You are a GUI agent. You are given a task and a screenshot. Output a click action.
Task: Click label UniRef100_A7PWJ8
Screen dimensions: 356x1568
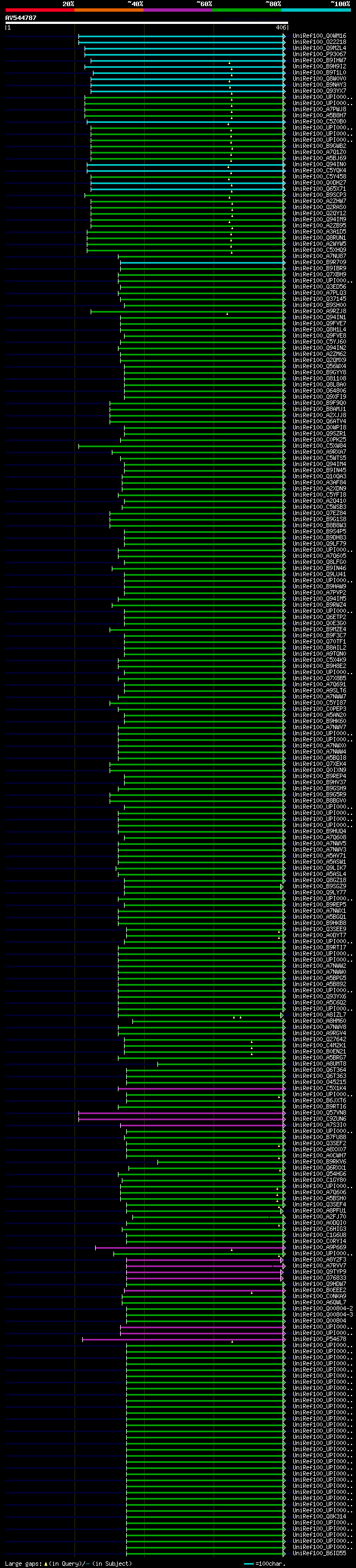[319, 110]
